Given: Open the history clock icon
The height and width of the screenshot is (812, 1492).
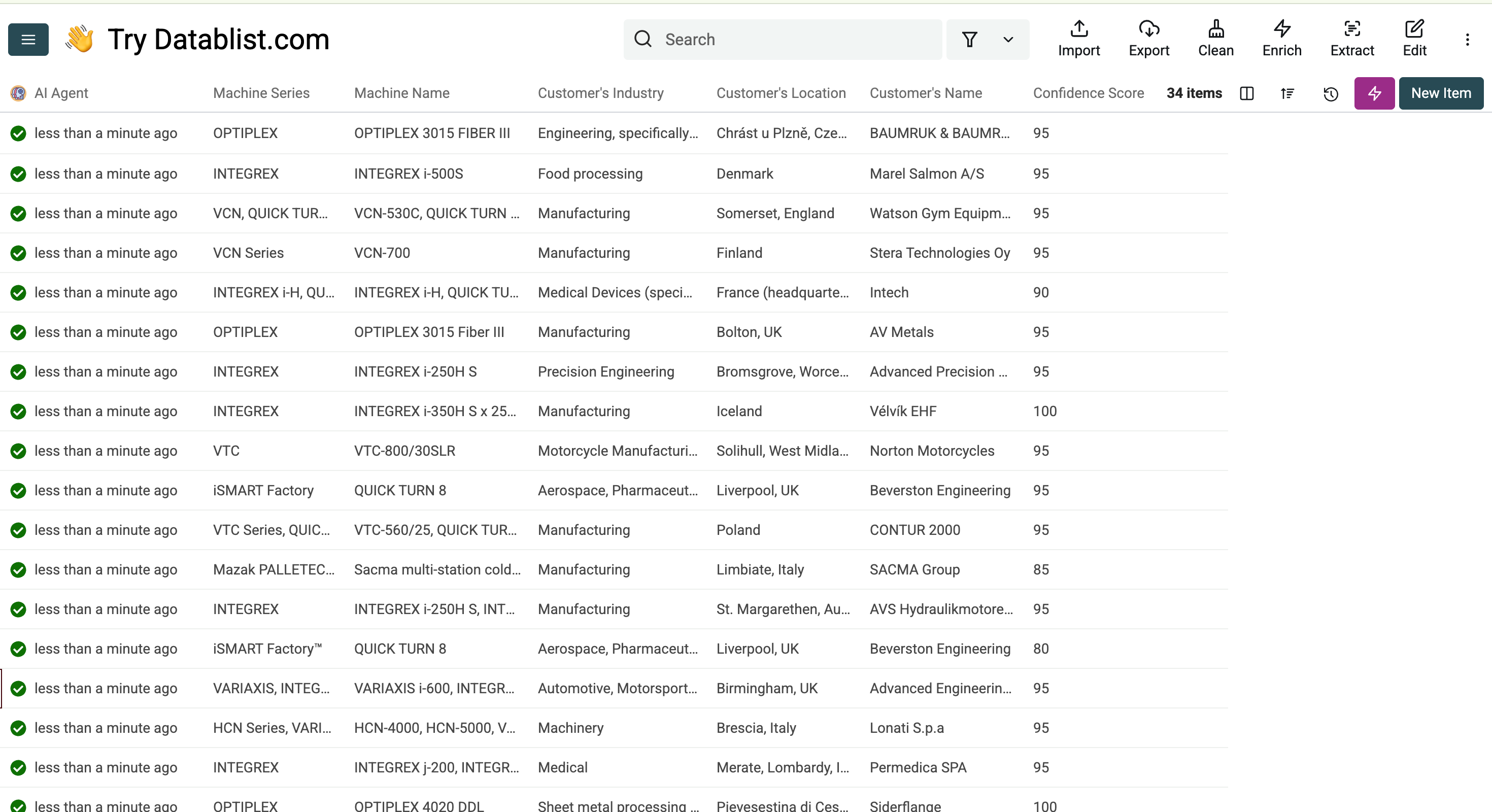Looking at the screenshot, I should tap(1331, 93).
